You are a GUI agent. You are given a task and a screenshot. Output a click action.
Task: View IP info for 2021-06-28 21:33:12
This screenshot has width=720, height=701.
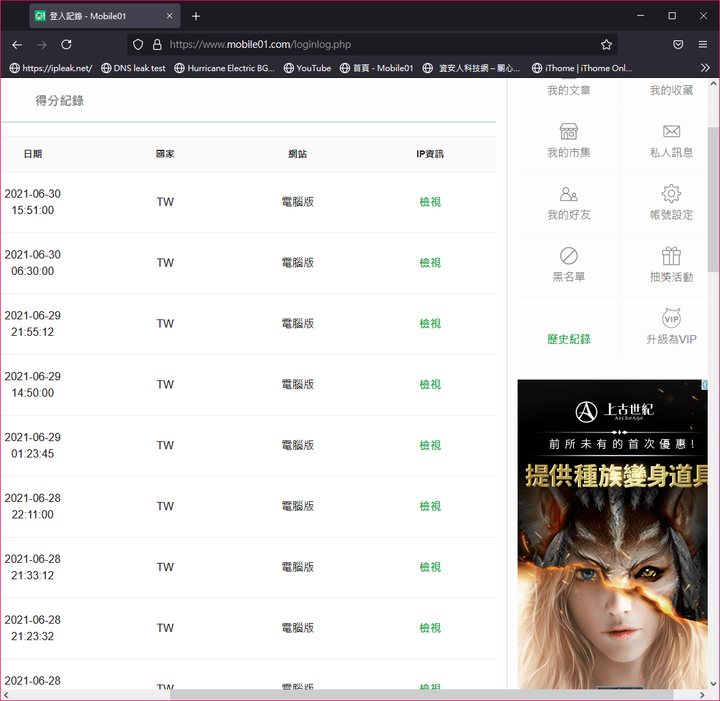click(430, 567)
